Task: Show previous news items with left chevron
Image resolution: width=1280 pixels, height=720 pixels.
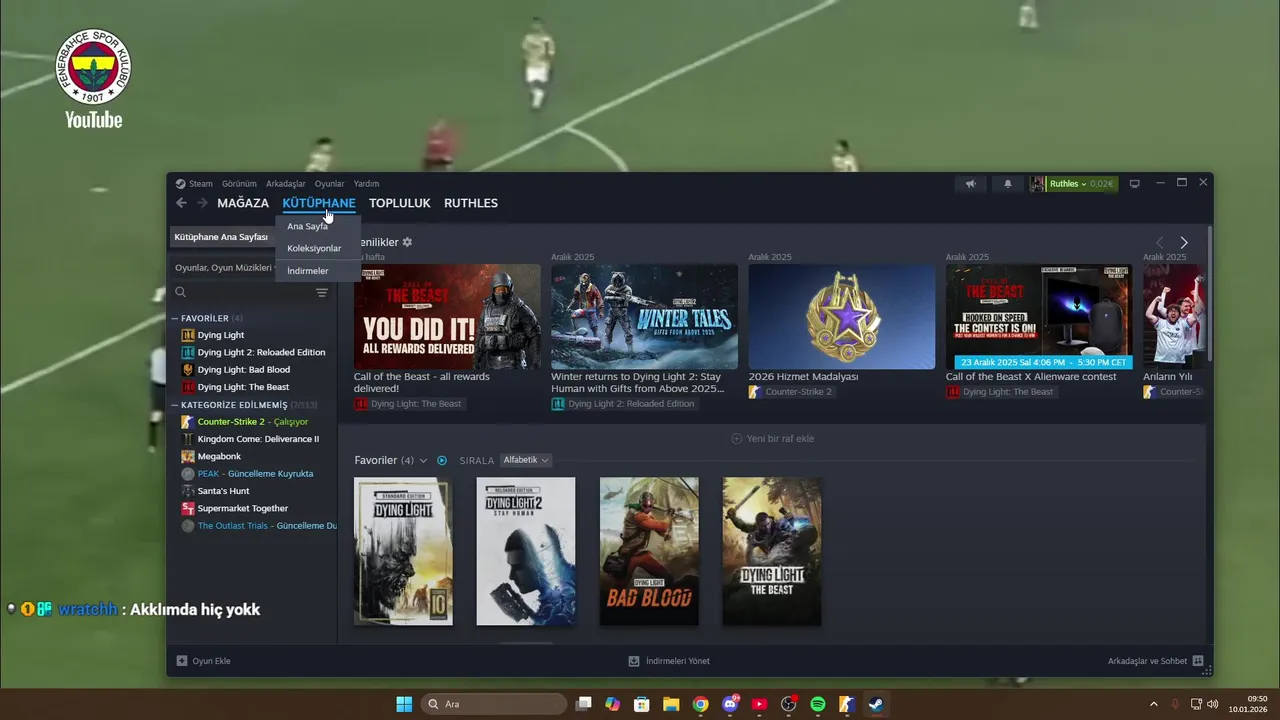Action: point(1160,243)
